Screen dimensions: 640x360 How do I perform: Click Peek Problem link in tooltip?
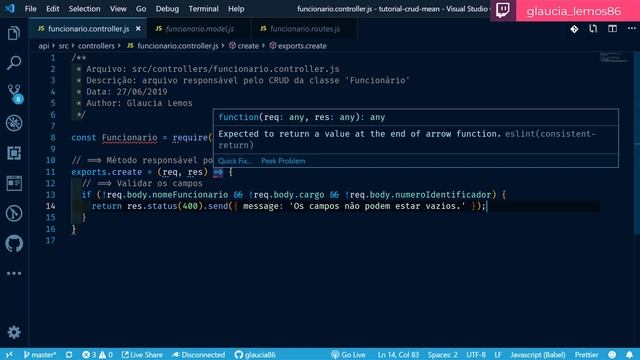283,161
